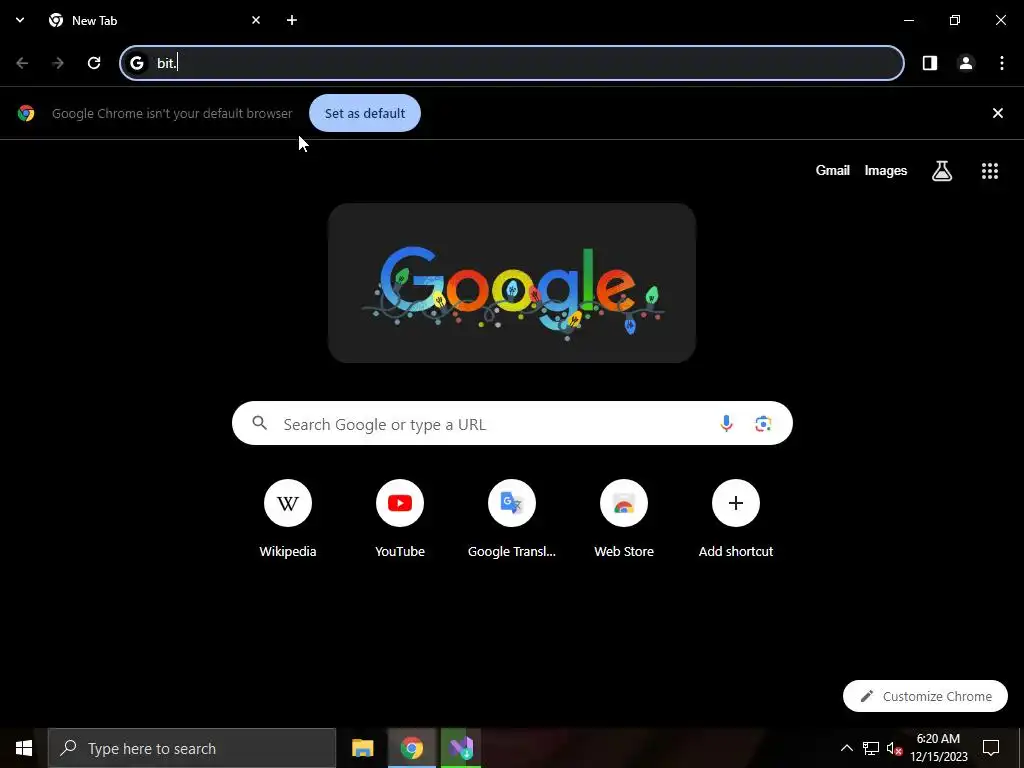Search by image with Google Lens icon
The height and width of the screenshot is (768, 1024).
pyautogui.click(x=763, y=423)
